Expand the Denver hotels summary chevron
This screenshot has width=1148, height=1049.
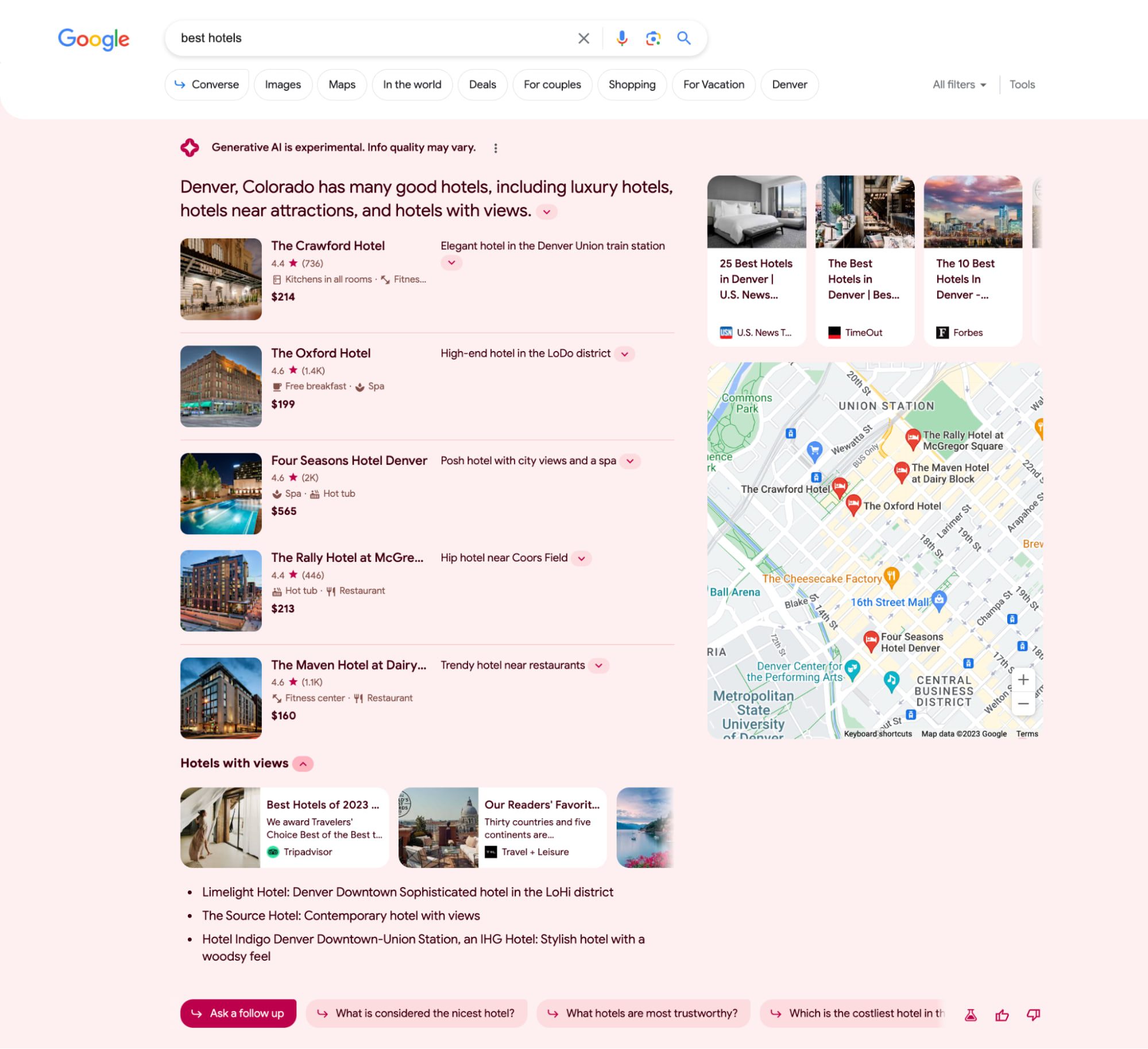pos(547,212)
